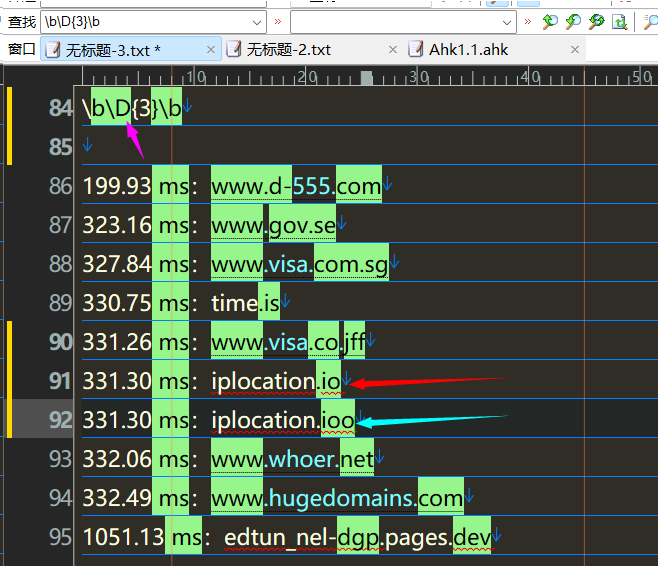This screenshot has height=566, width=658.
Task: Click line number 95 in the gutter
Action: coord(60,537)
